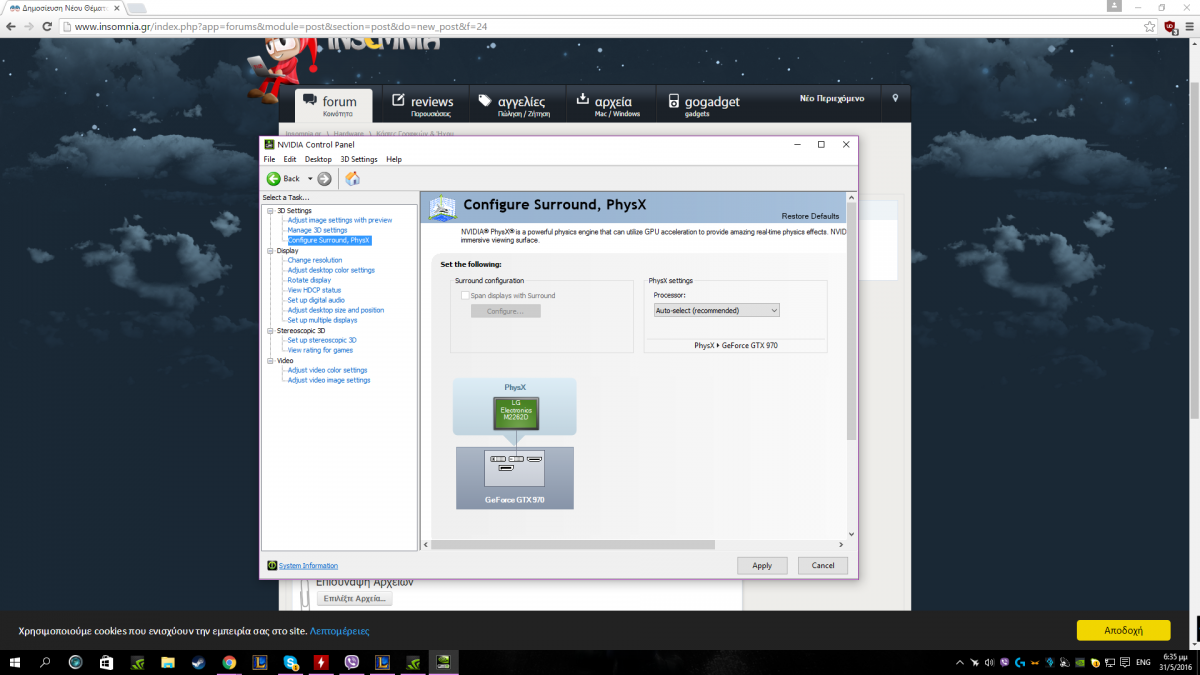Click the active NVIDIA Control Panel taskbar icon
Image resolution: width=1200 pixels, height=675 pixels.
click(x=442, y=662)
